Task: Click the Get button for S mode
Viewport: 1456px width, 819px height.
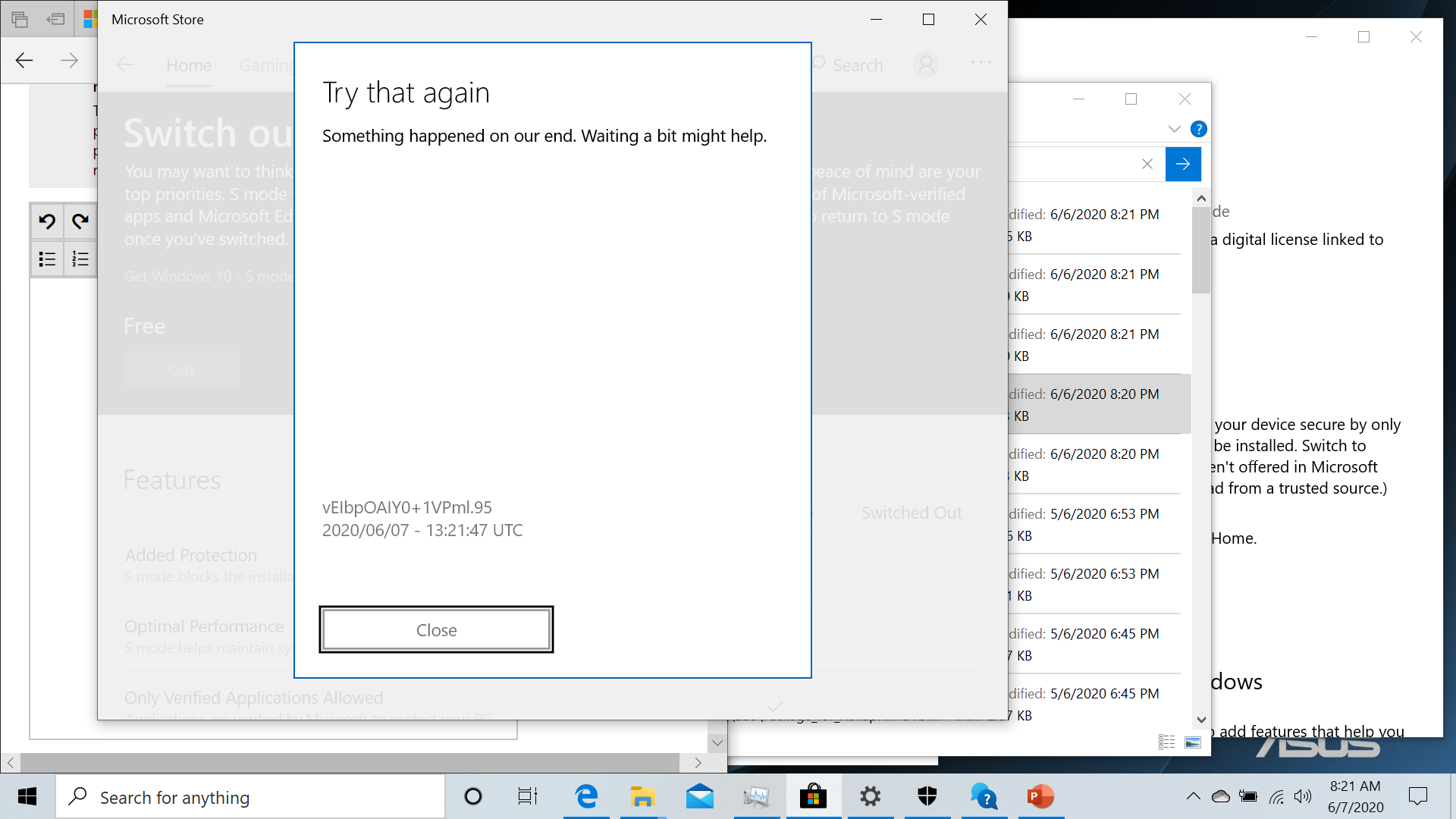Action: point(181,370)
